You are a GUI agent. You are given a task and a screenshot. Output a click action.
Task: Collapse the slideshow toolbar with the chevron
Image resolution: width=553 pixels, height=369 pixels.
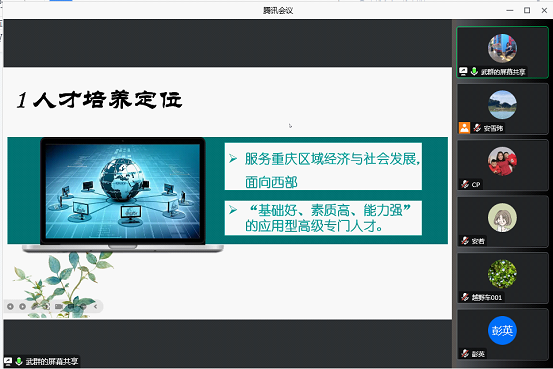96,307
